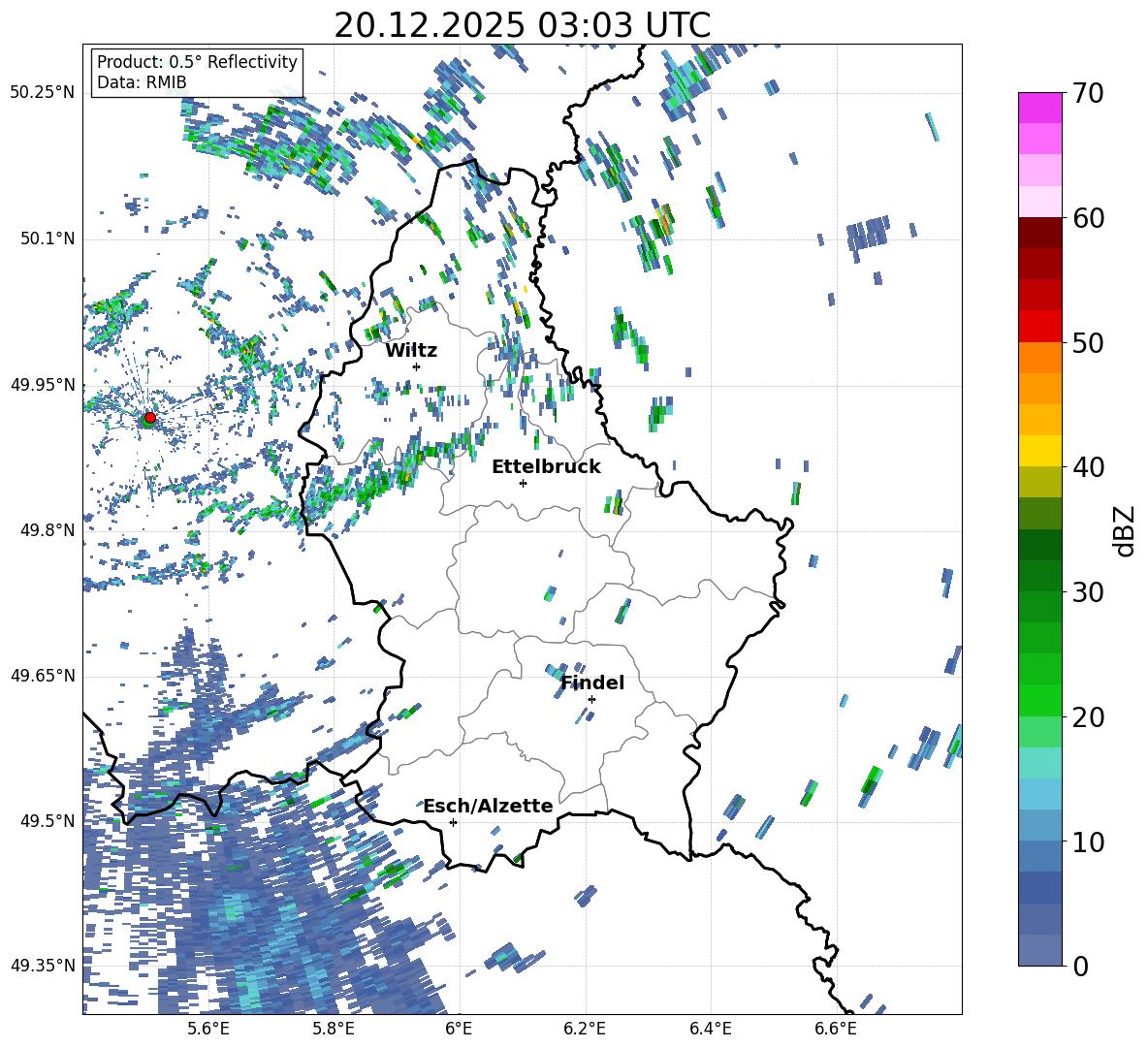Click the 49.65°N latitude tick label
Image resolution: width=1148 pixels, height=1048 pixels.
[43, 676]
